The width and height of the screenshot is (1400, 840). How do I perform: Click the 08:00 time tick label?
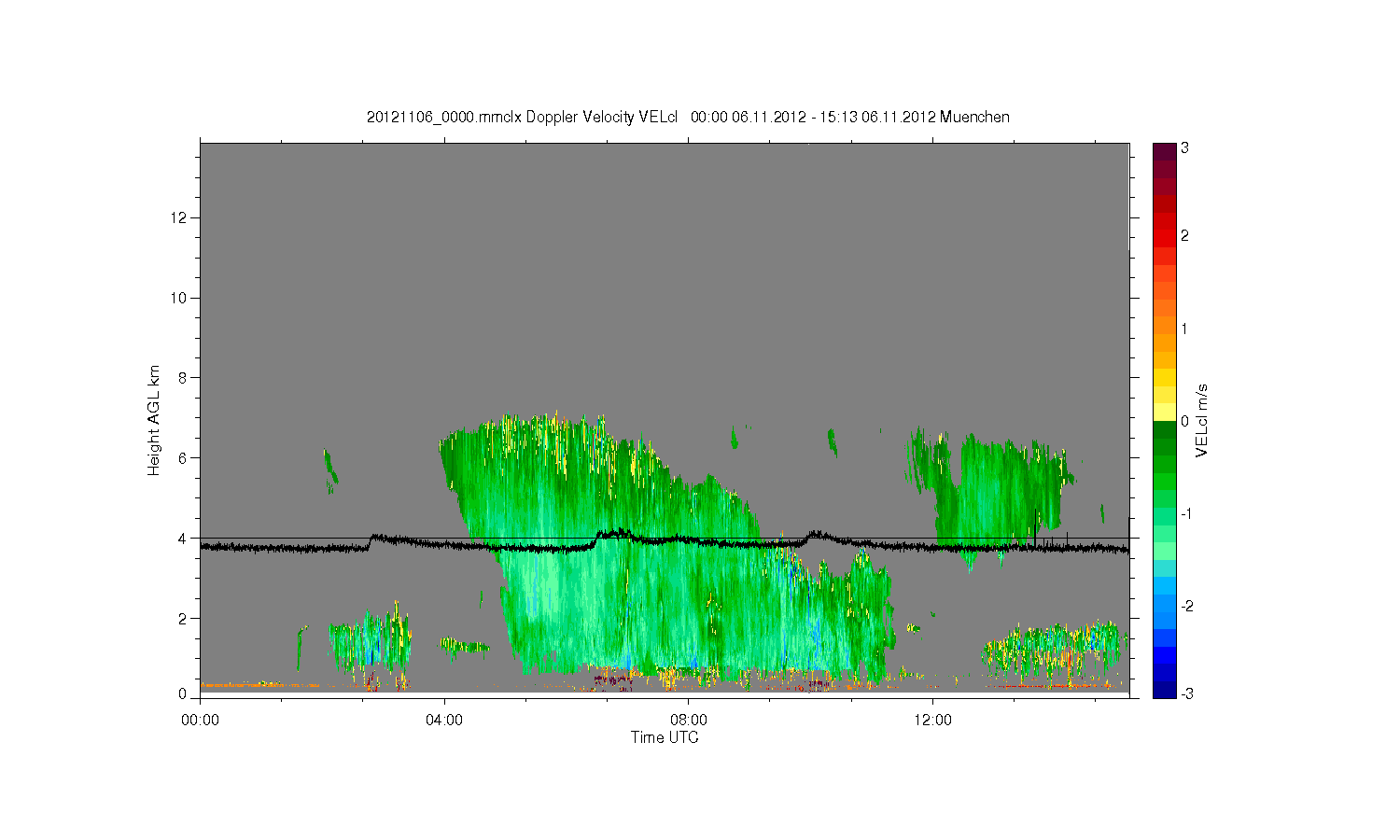click(x=689, y=720)
